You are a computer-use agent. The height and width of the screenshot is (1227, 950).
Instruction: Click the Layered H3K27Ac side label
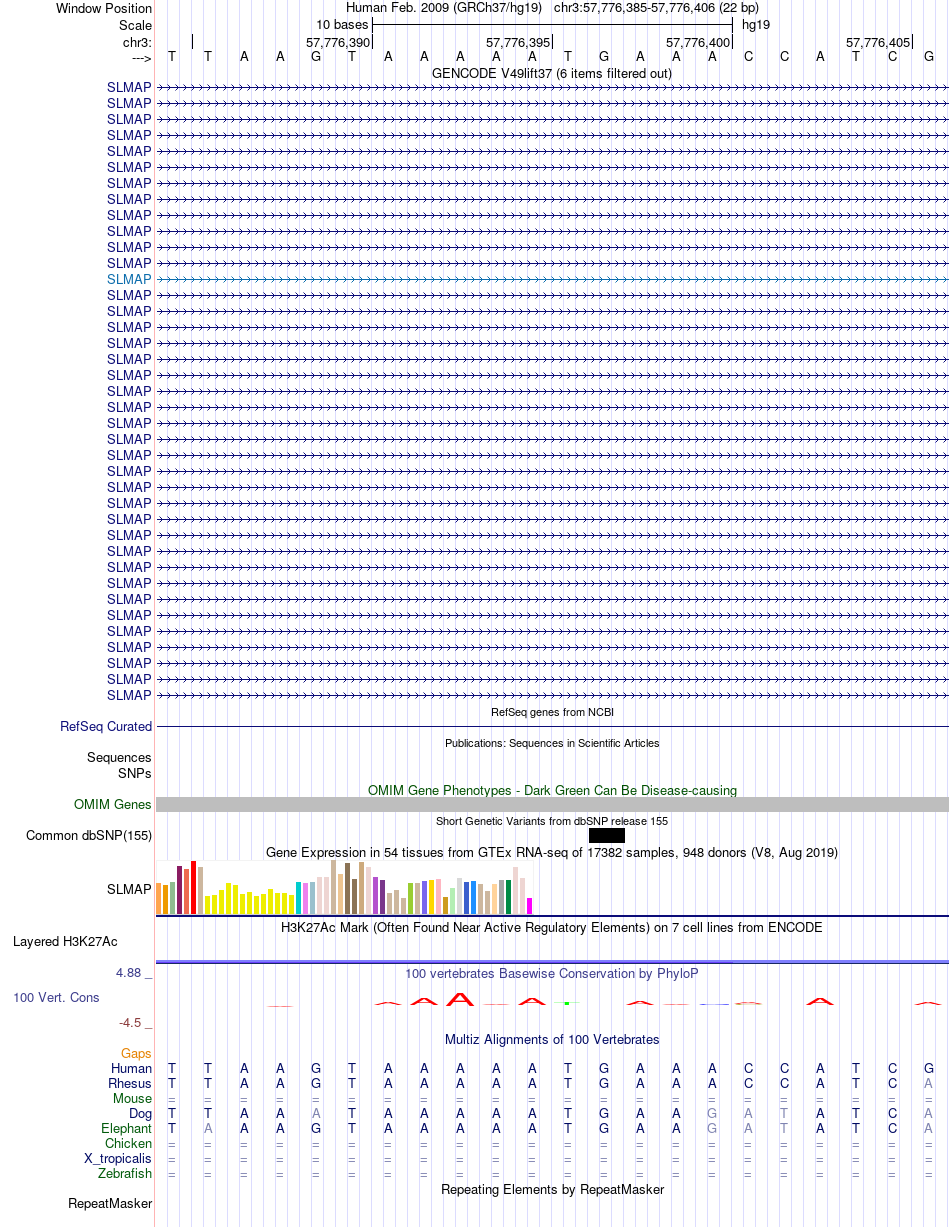pos(65,942)
